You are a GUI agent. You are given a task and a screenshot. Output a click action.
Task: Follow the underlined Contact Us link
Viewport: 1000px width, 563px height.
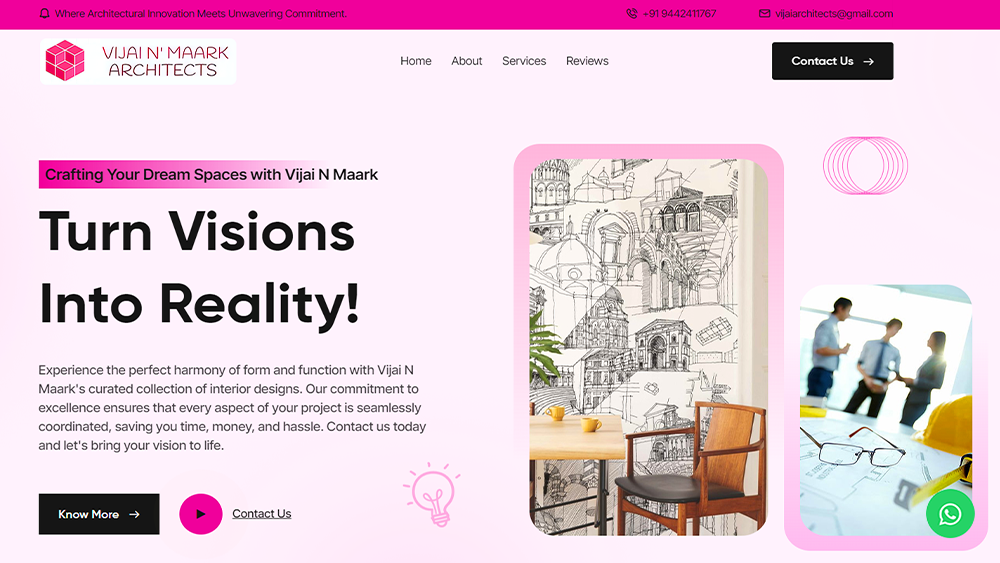(x=261, y=514)
